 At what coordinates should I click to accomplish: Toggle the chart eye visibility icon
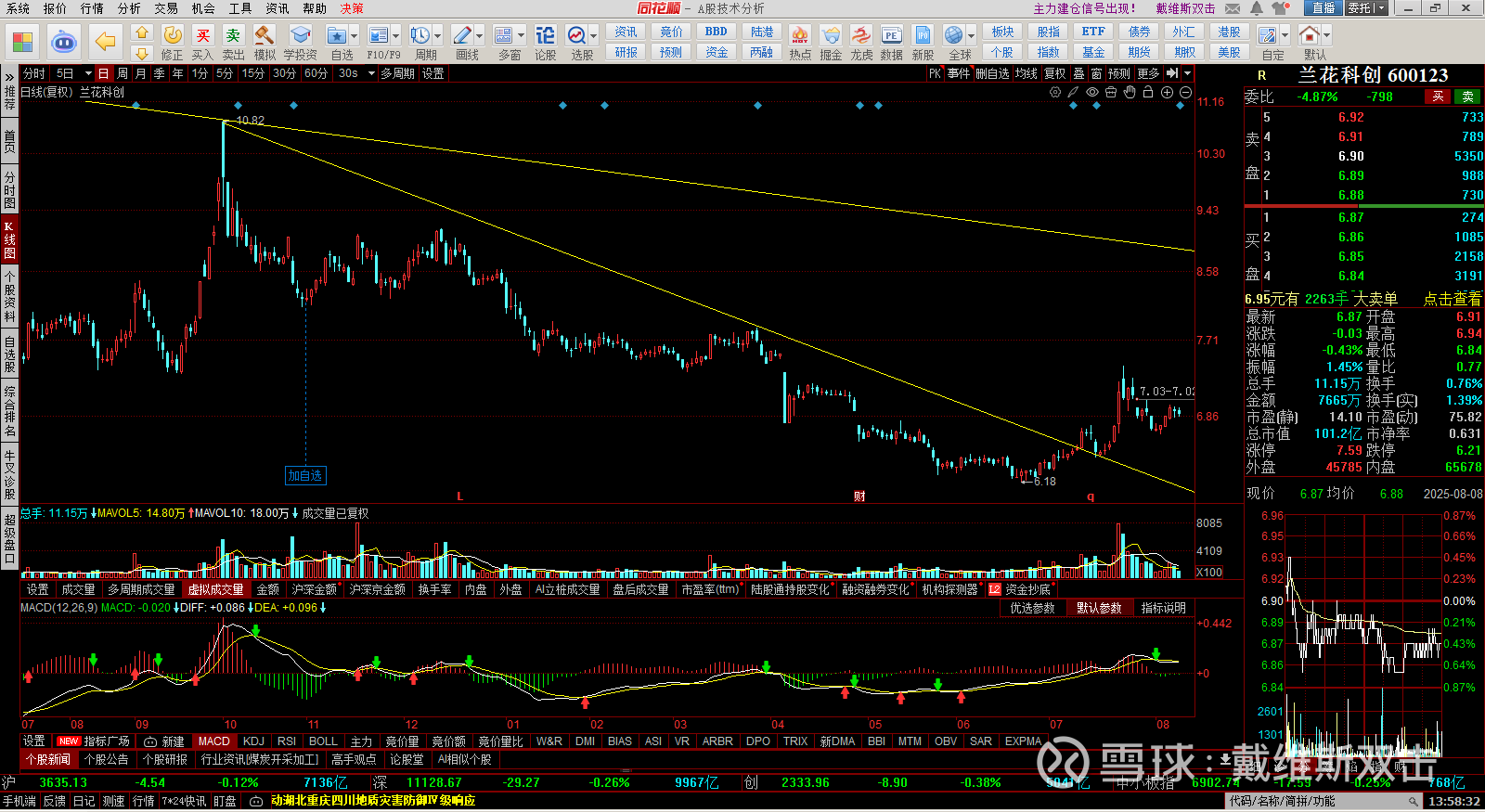pyautogui.click(x=1092, y=93)
